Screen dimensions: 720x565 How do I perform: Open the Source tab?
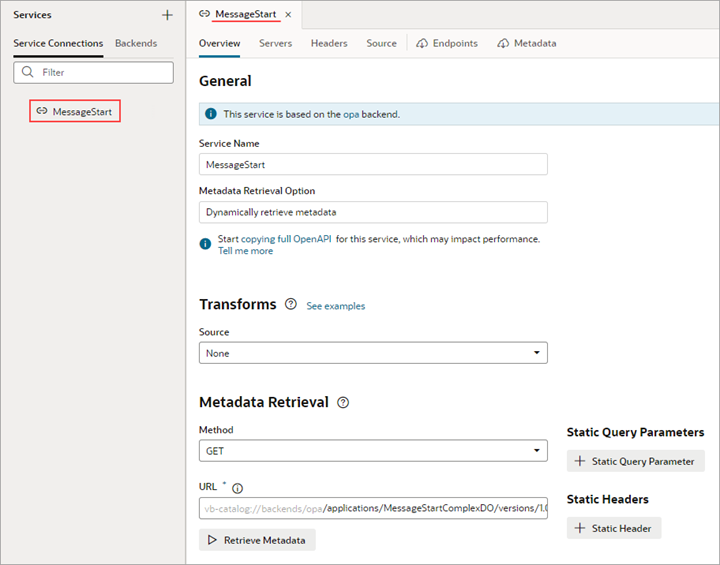(x=382, y=43)
